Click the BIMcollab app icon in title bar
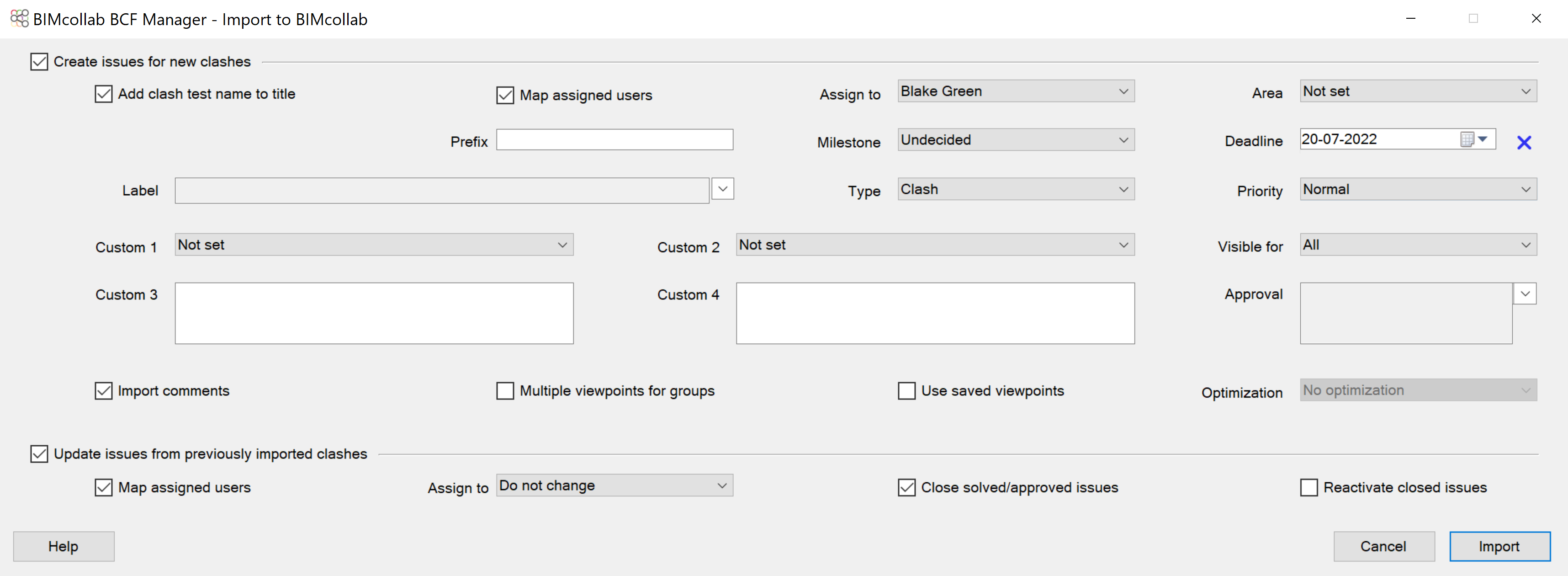The width and height of the screenshot is (1568, 576). tap(20, 19)
